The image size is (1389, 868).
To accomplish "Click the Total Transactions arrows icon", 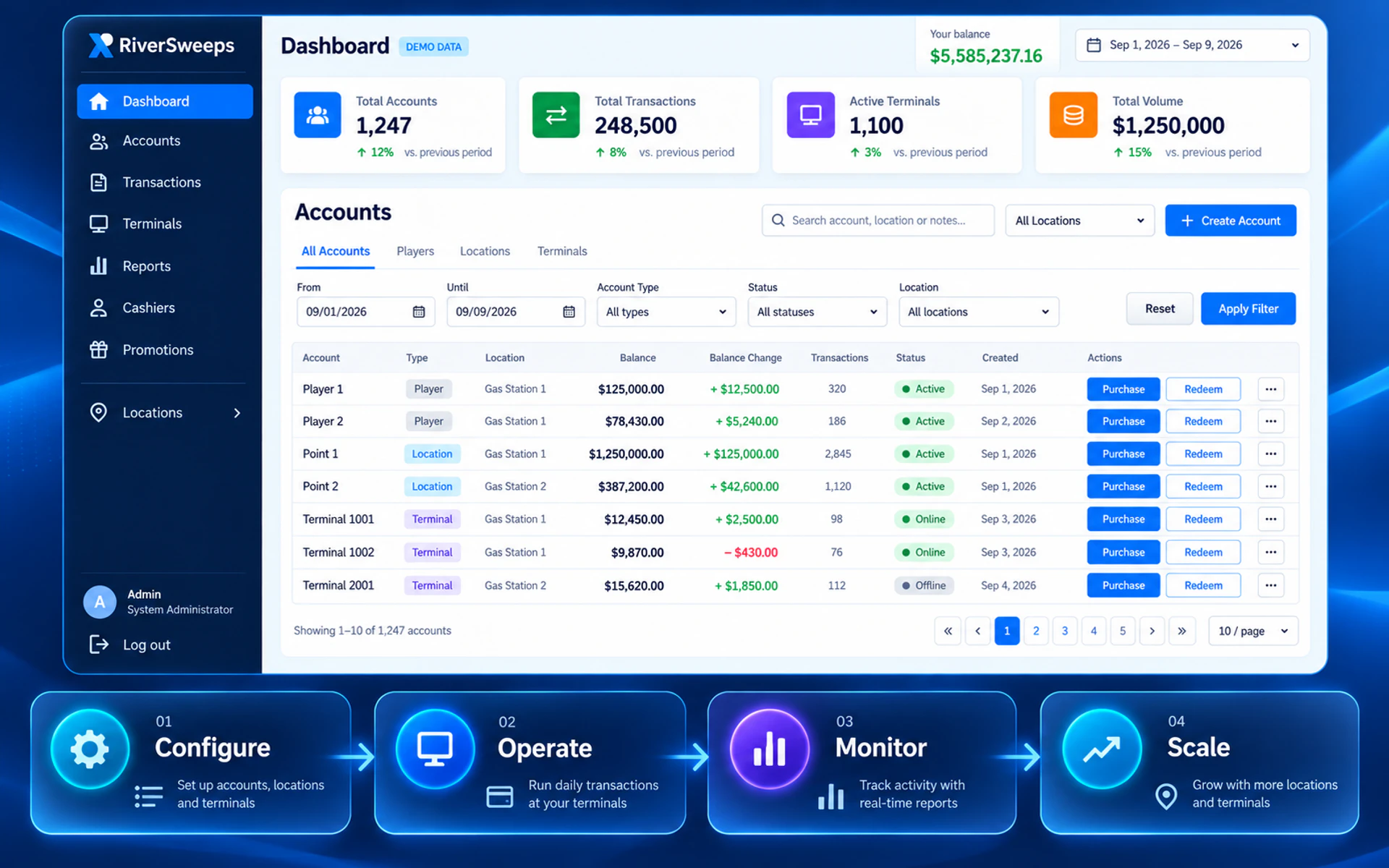I will [x=556, y=115].
